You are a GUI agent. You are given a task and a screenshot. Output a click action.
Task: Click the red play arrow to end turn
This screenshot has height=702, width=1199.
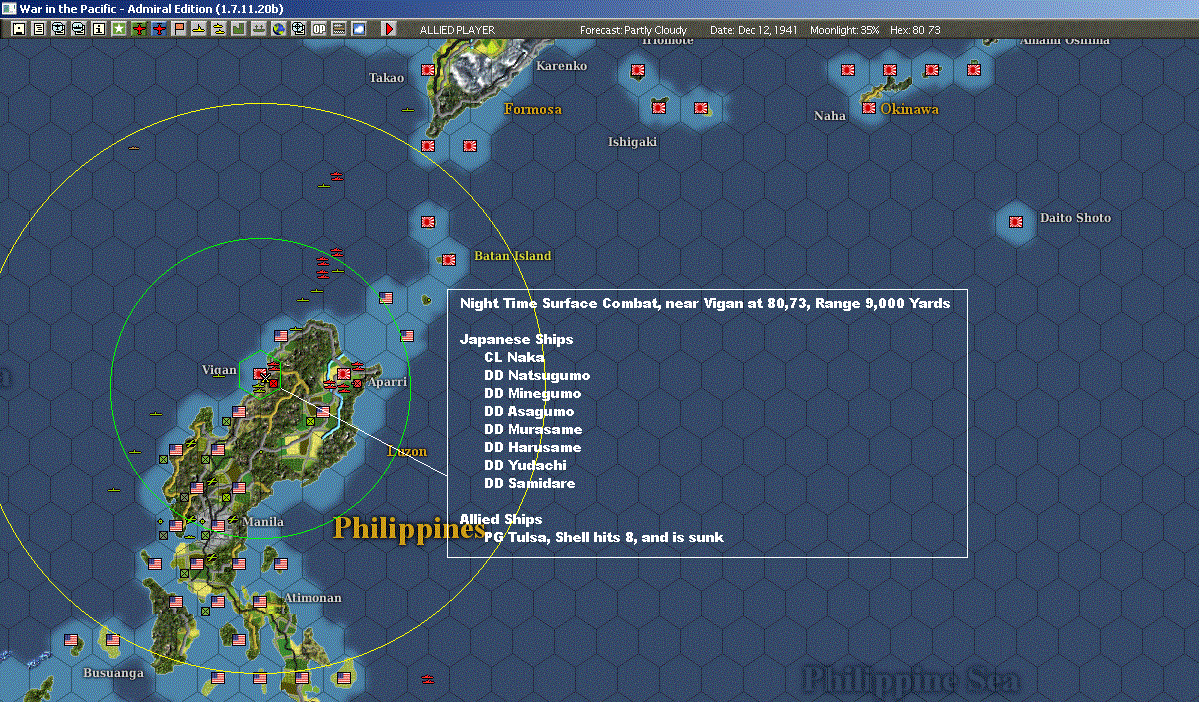(x=388, y=29)
